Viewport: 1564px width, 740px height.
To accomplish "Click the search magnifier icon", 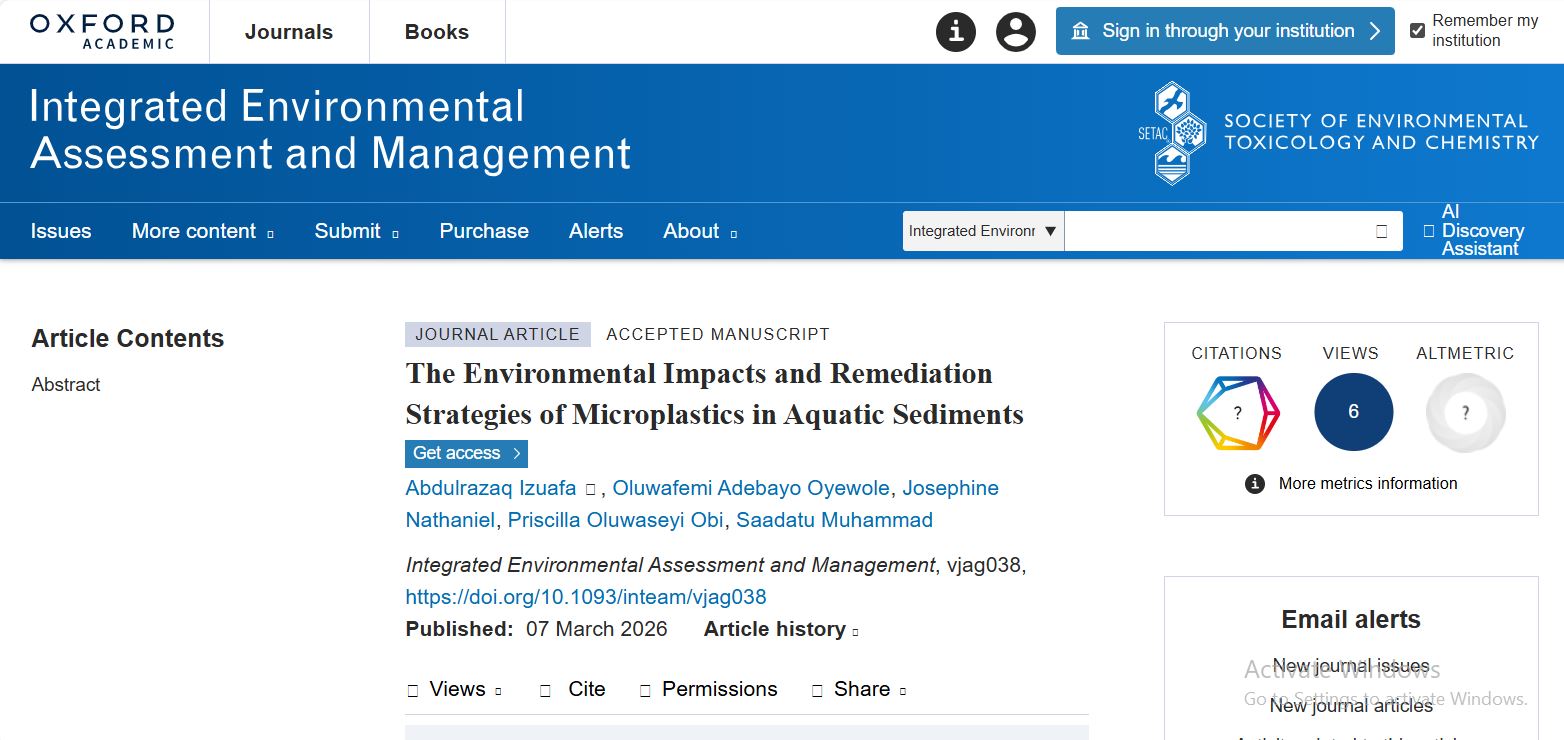I will point(1381,231).
